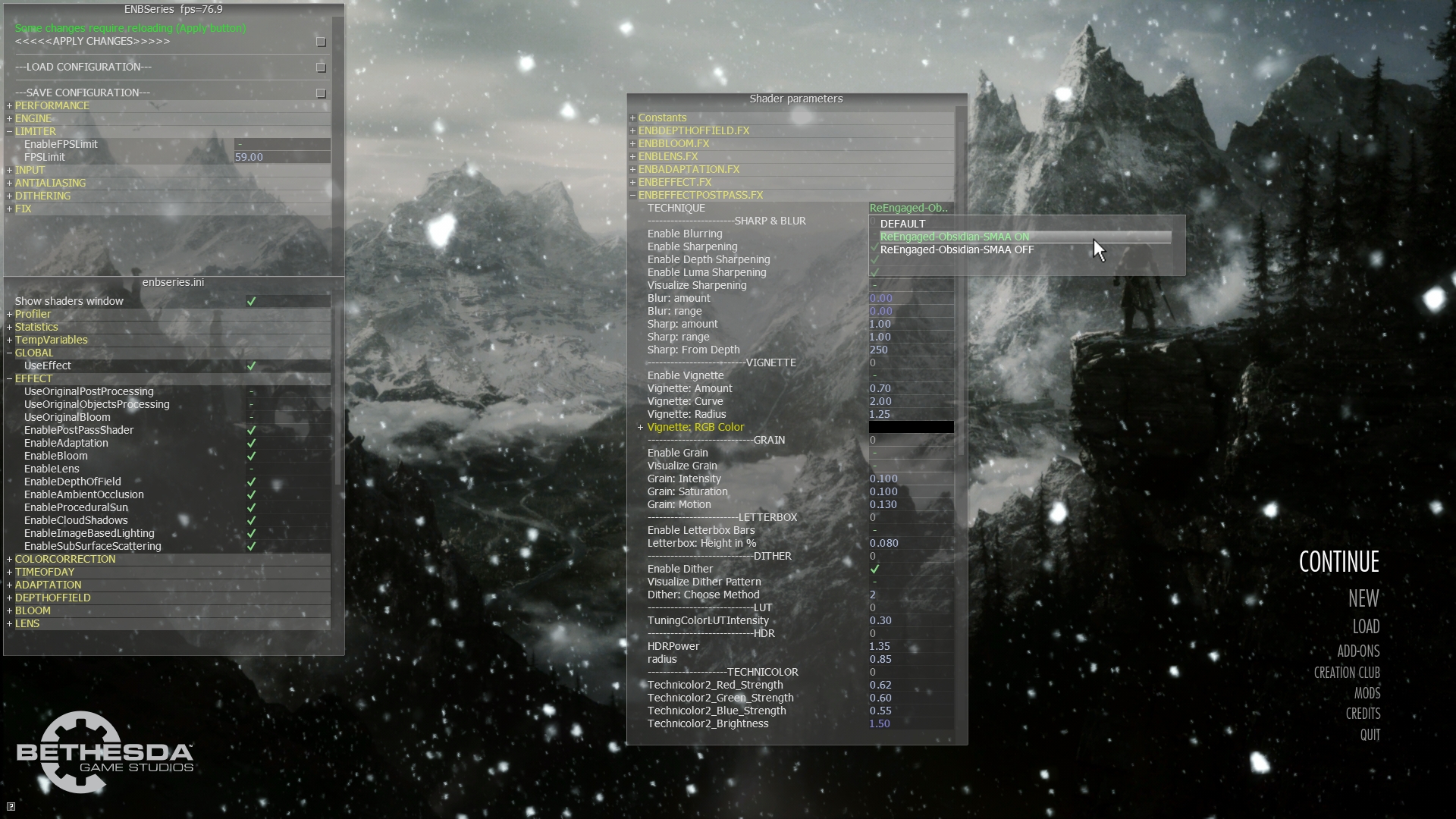Open the TECHNIQUE dropdown value

point(908,209)
